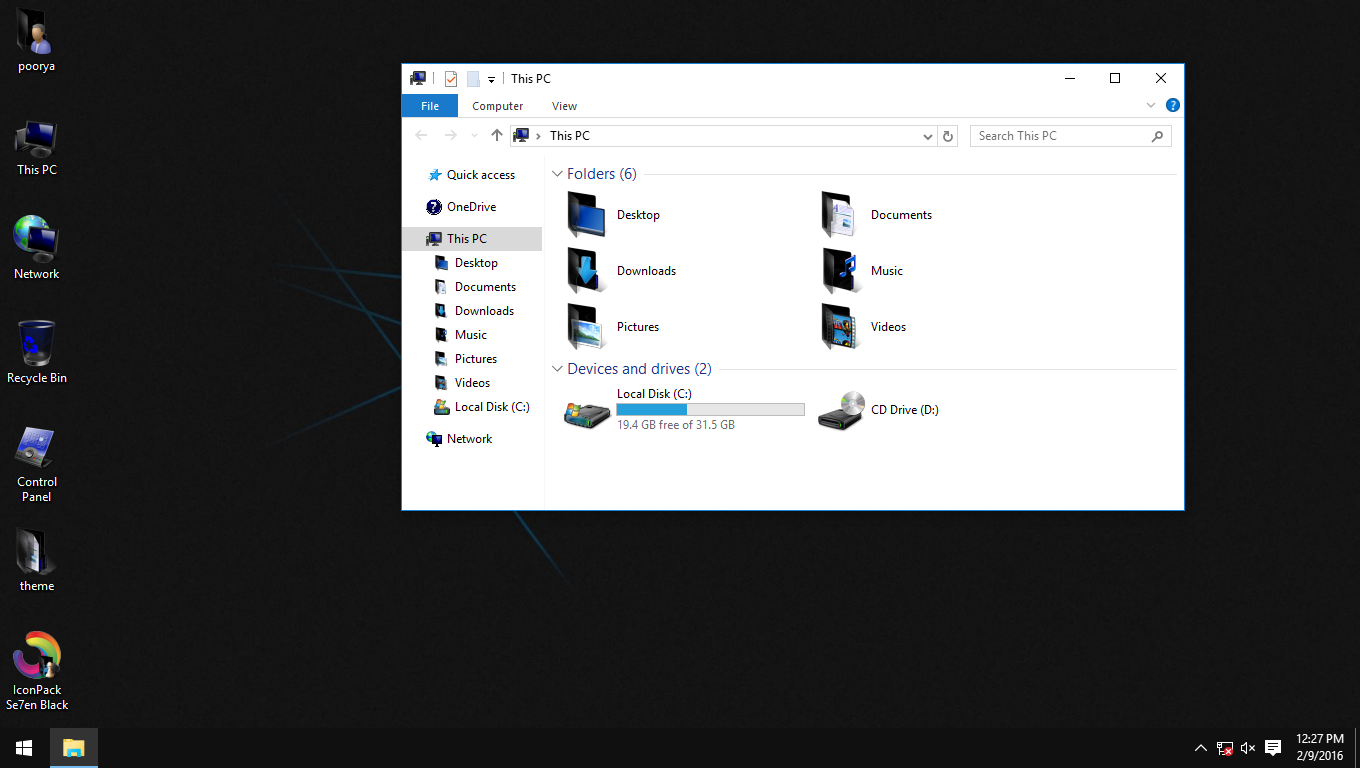Click the Help question mark button
This screenshot has width=1360, height=768.
tap(1172, 105)
